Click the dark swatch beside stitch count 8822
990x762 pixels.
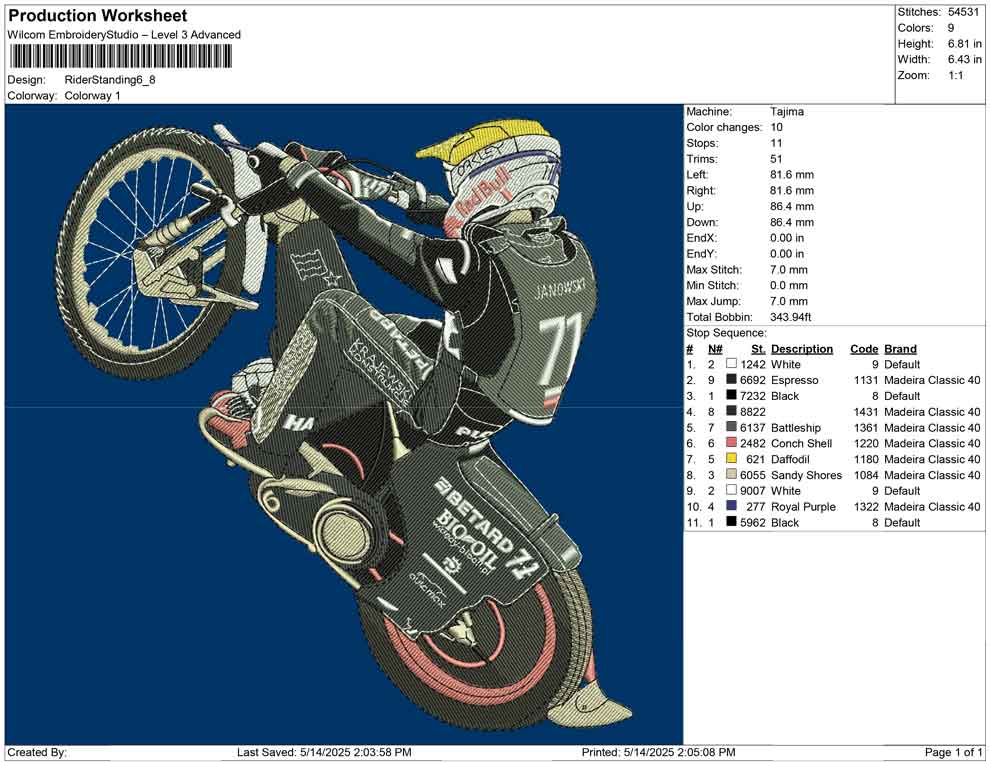(731, 411)
